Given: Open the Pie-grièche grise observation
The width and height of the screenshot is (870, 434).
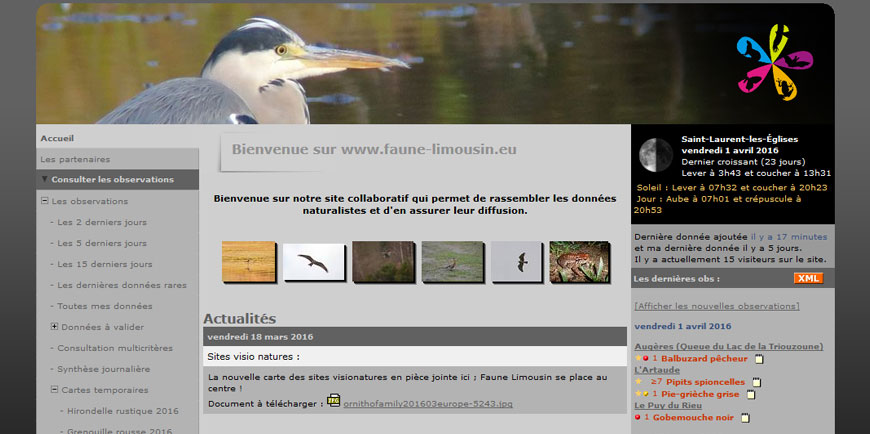Looking at the screenshot, I should pos(700,394).
